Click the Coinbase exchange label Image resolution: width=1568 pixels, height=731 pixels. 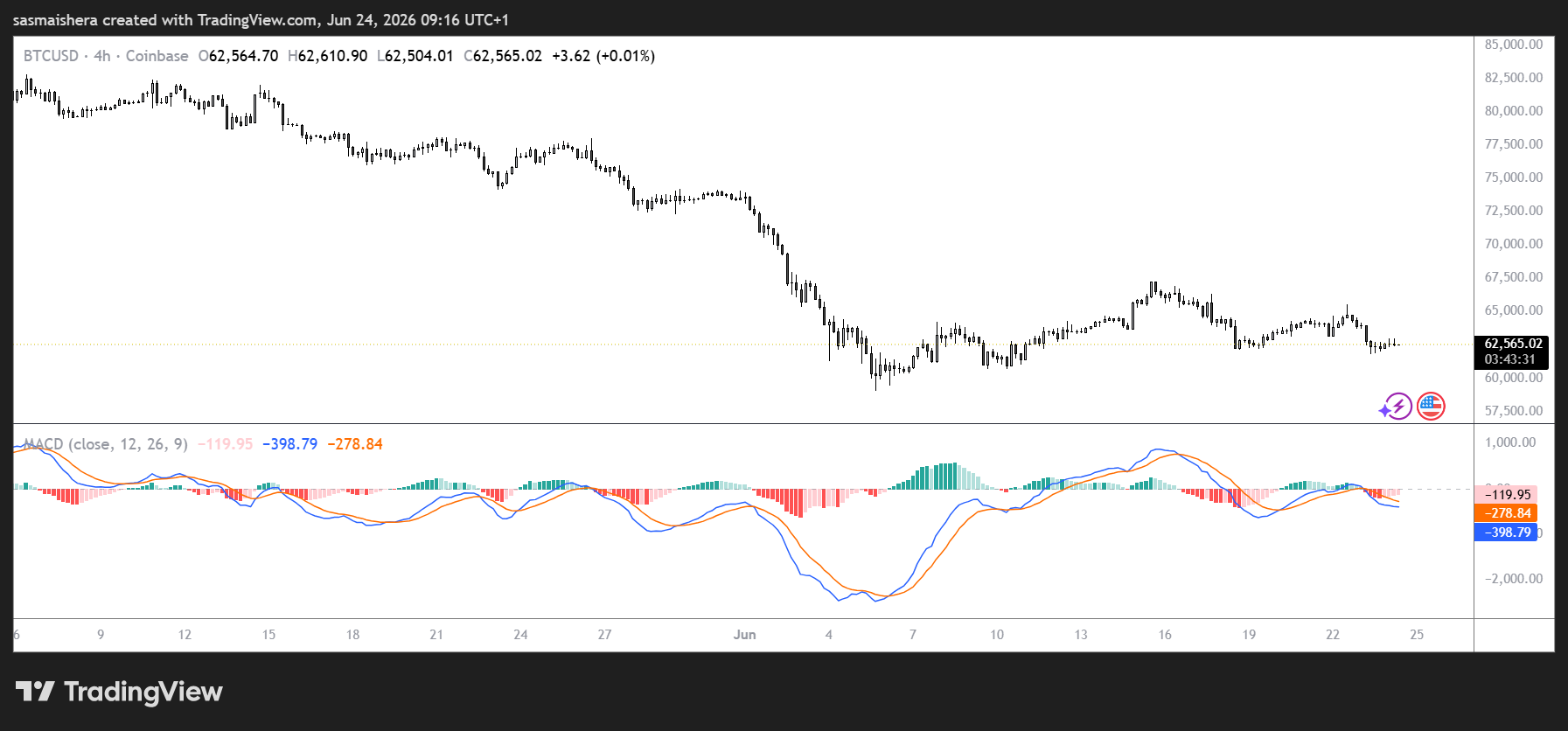coord(157,56)
